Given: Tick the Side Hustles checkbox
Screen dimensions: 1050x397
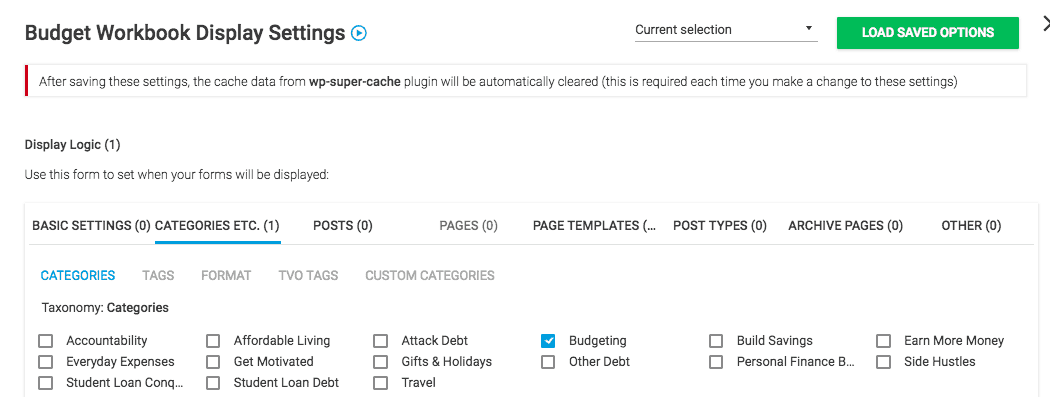Looking at the screenshot, I should coord(883,362).
